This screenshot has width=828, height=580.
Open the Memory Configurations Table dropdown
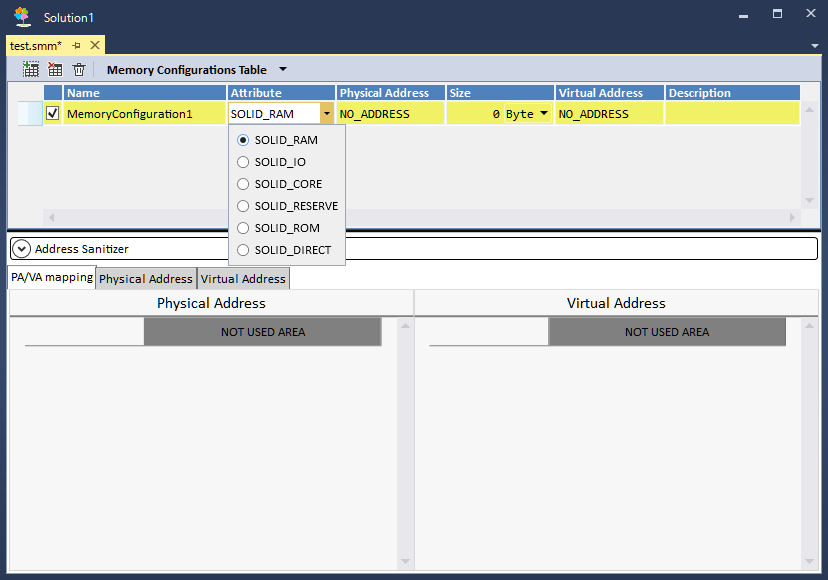coord(282,70)
